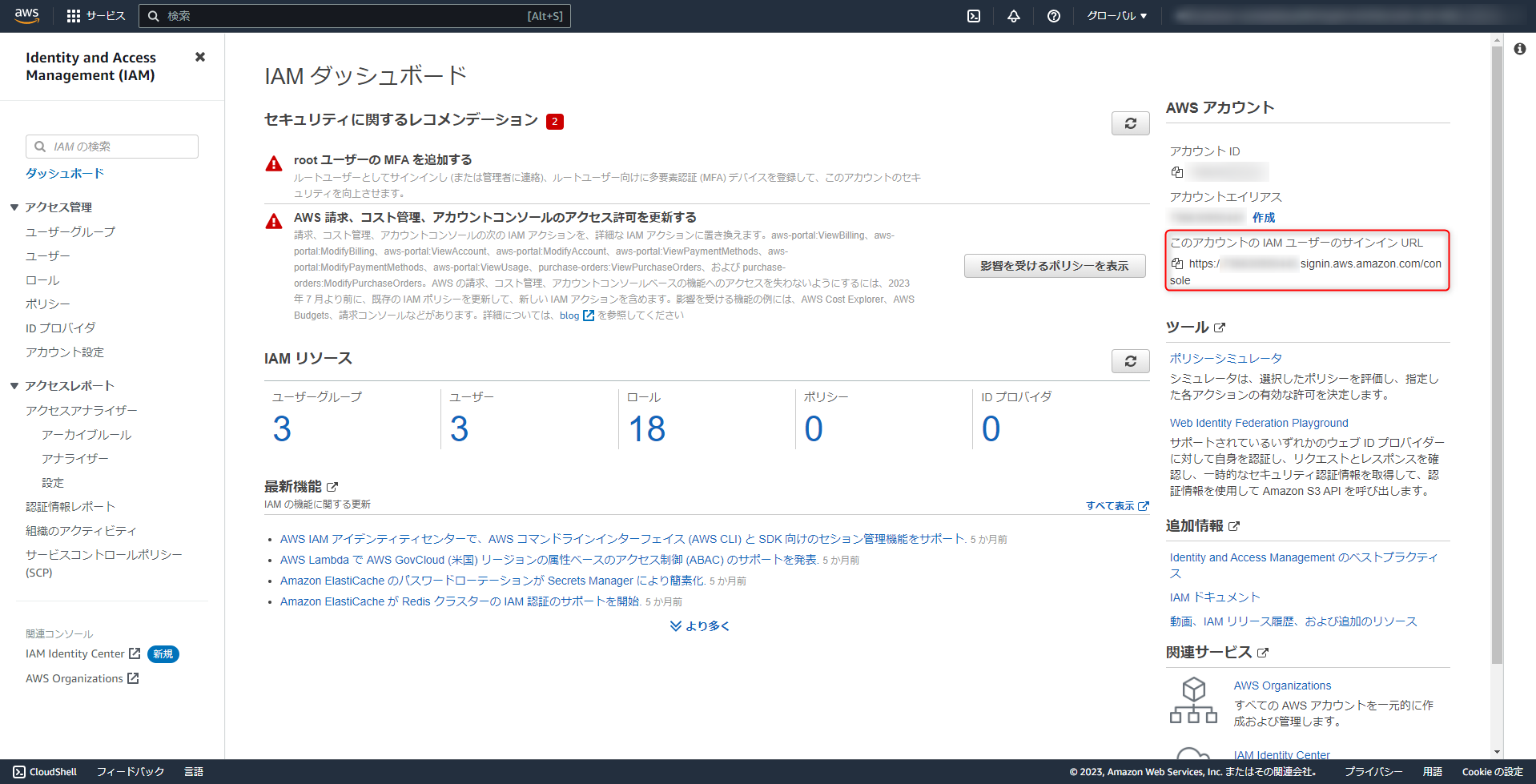
Task: Open the 言語 menu in the footer
Action: coord(194,771)
